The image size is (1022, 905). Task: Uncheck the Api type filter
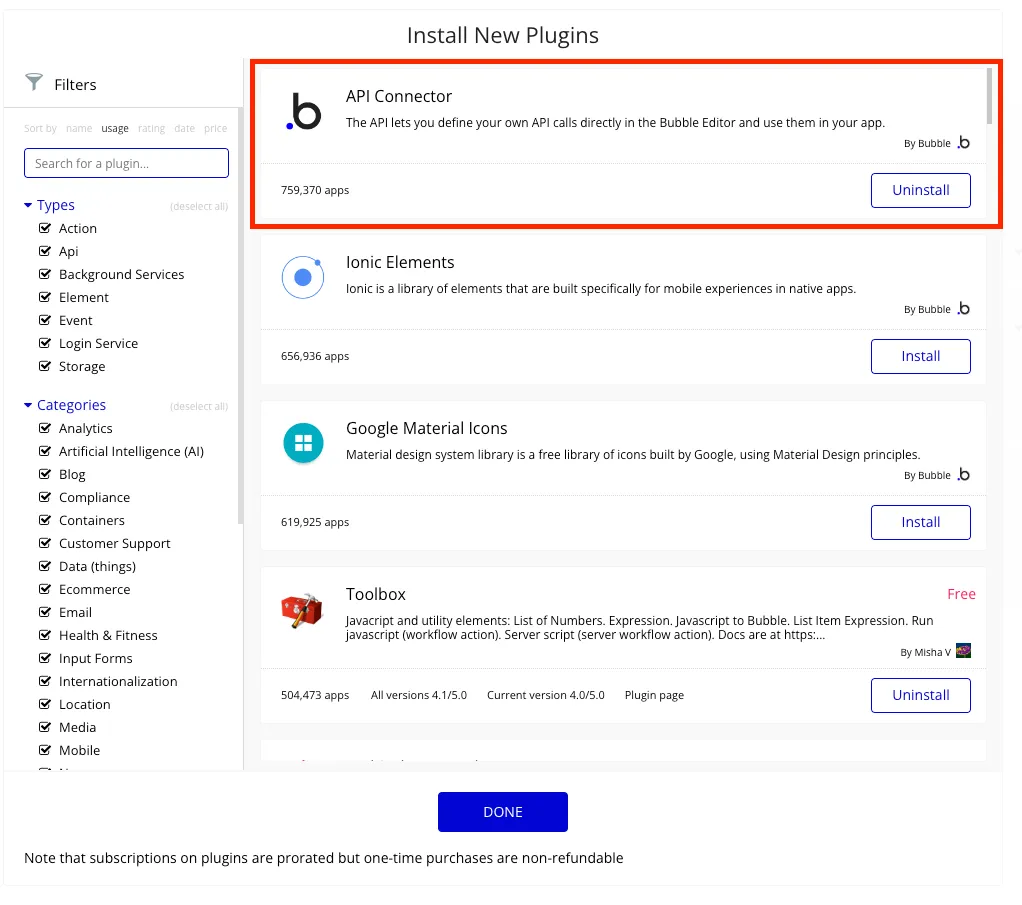45,251
